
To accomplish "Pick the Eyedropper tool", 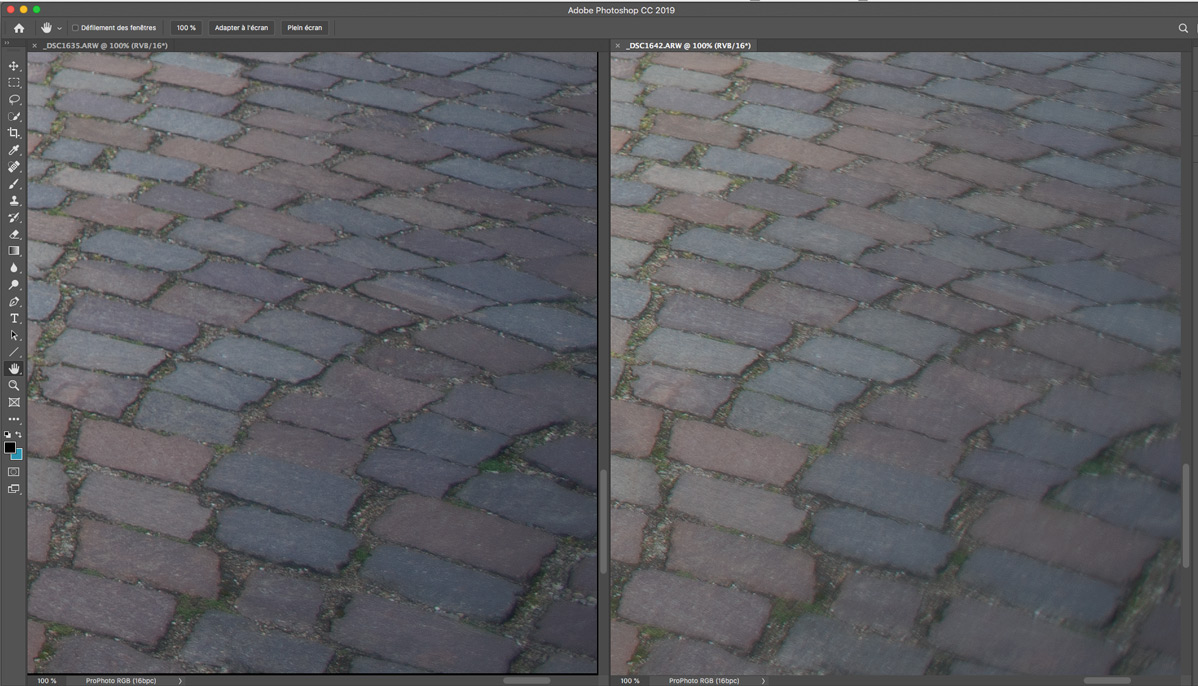I will click(14, 150).
